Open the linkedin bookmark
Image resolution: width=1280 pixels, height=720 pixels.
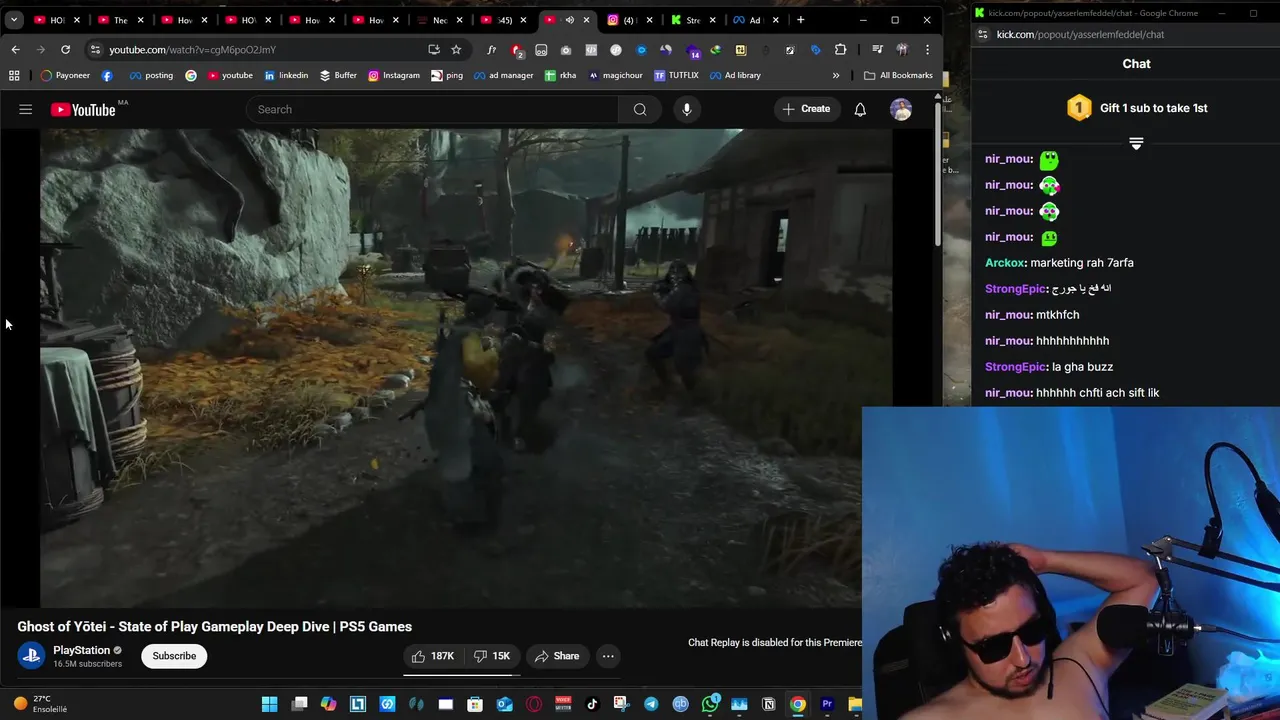coord(286,75)
